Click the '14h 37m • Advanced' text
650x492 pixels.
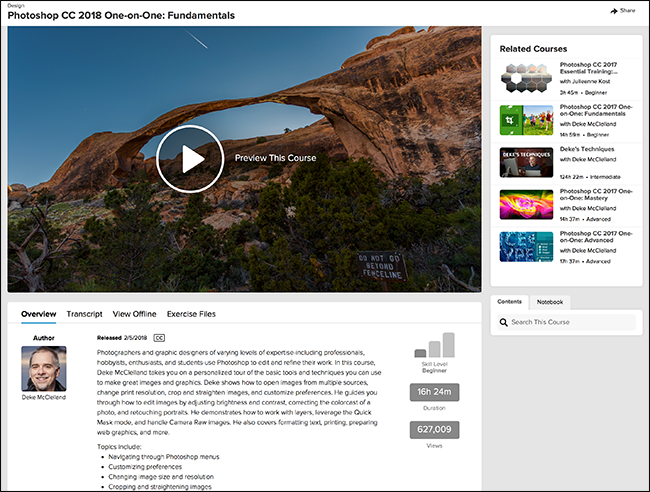pos(585,219)
